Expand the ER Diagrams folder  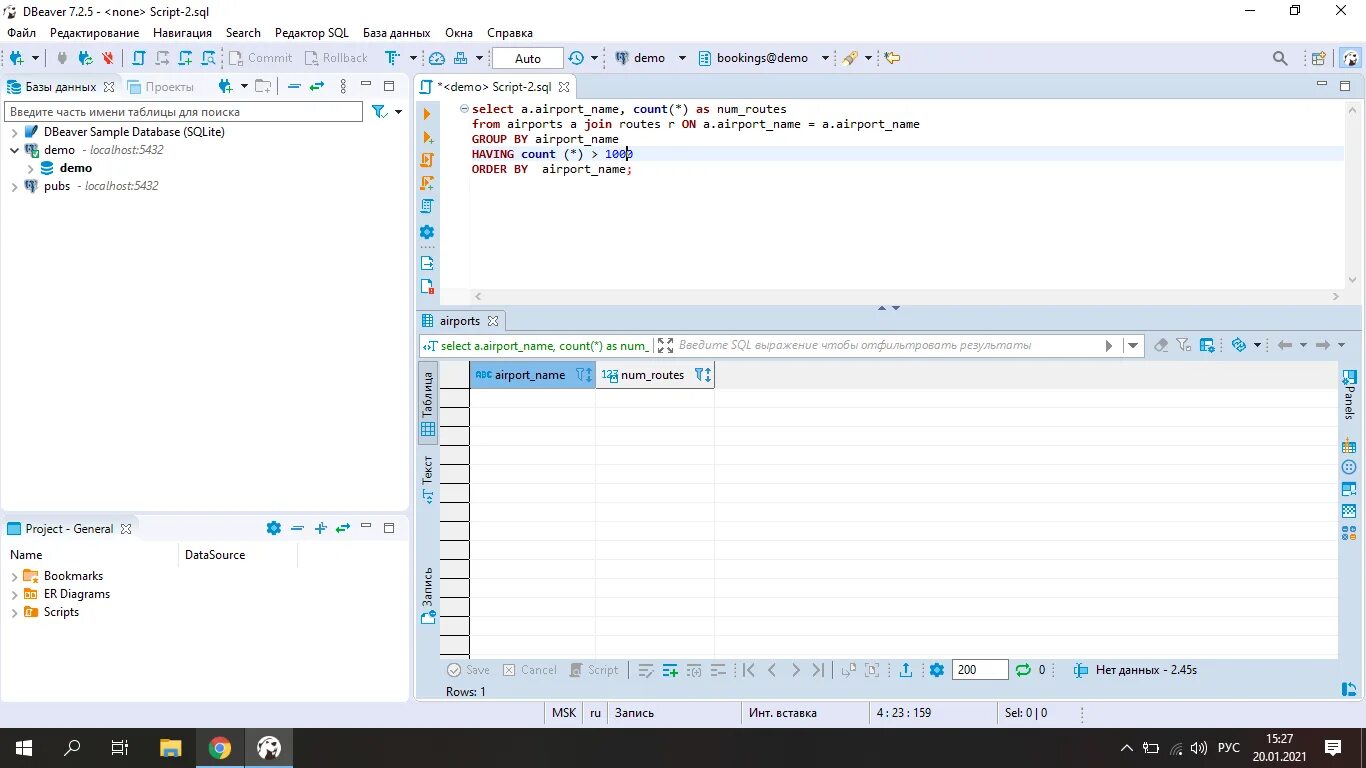pyautogui.click(x=15, y=594)
